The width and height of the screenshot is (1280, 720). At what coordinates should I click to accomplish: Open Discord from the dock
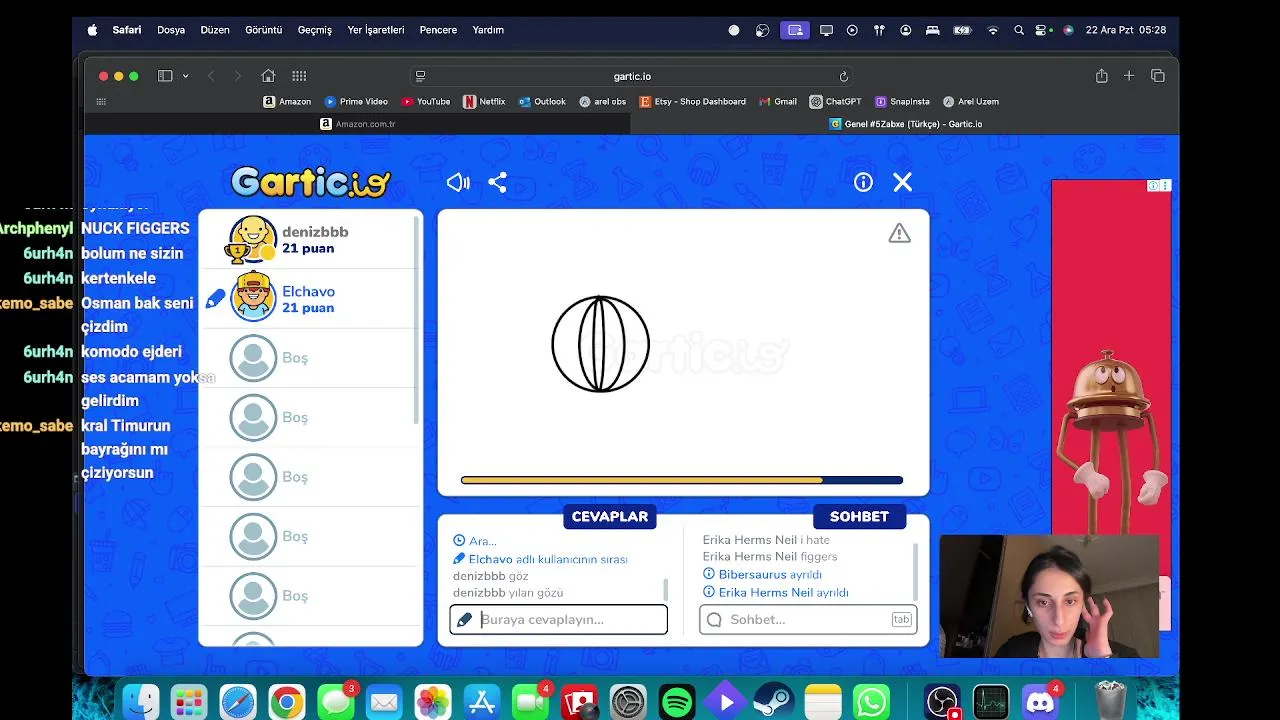1040,702
